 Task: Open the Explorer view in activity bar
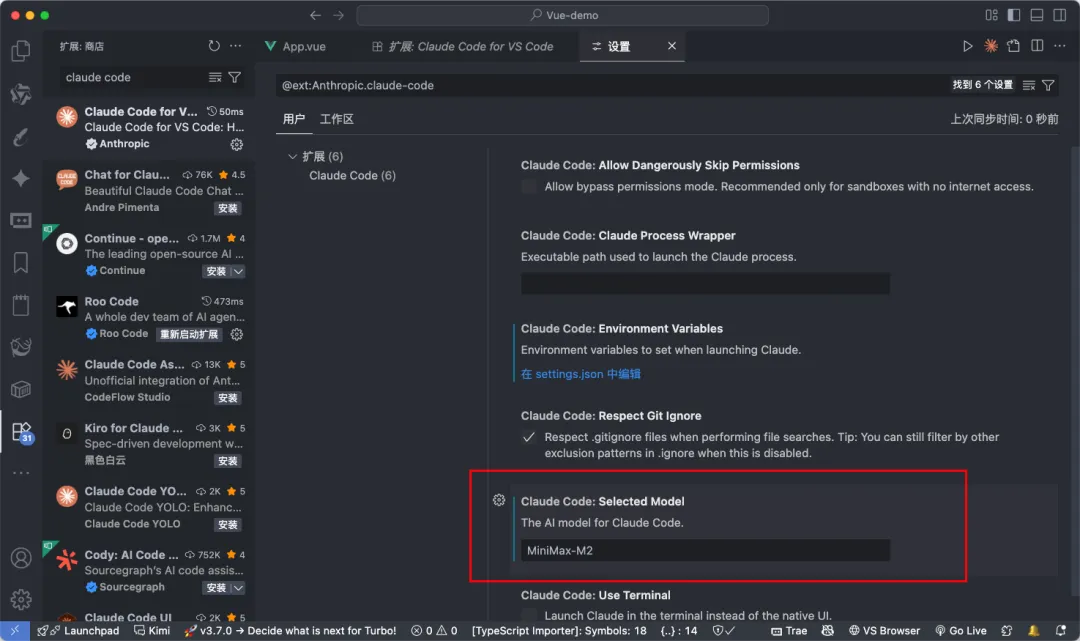pyautogui.click(x=20, y=51)
